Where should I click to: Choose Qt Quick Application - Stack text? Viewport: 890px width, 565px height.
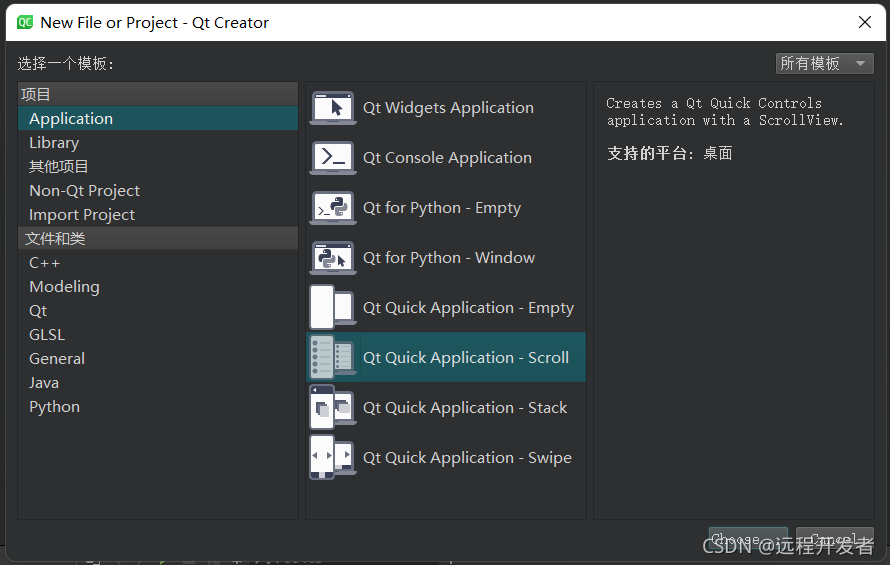tap(465, 408)
